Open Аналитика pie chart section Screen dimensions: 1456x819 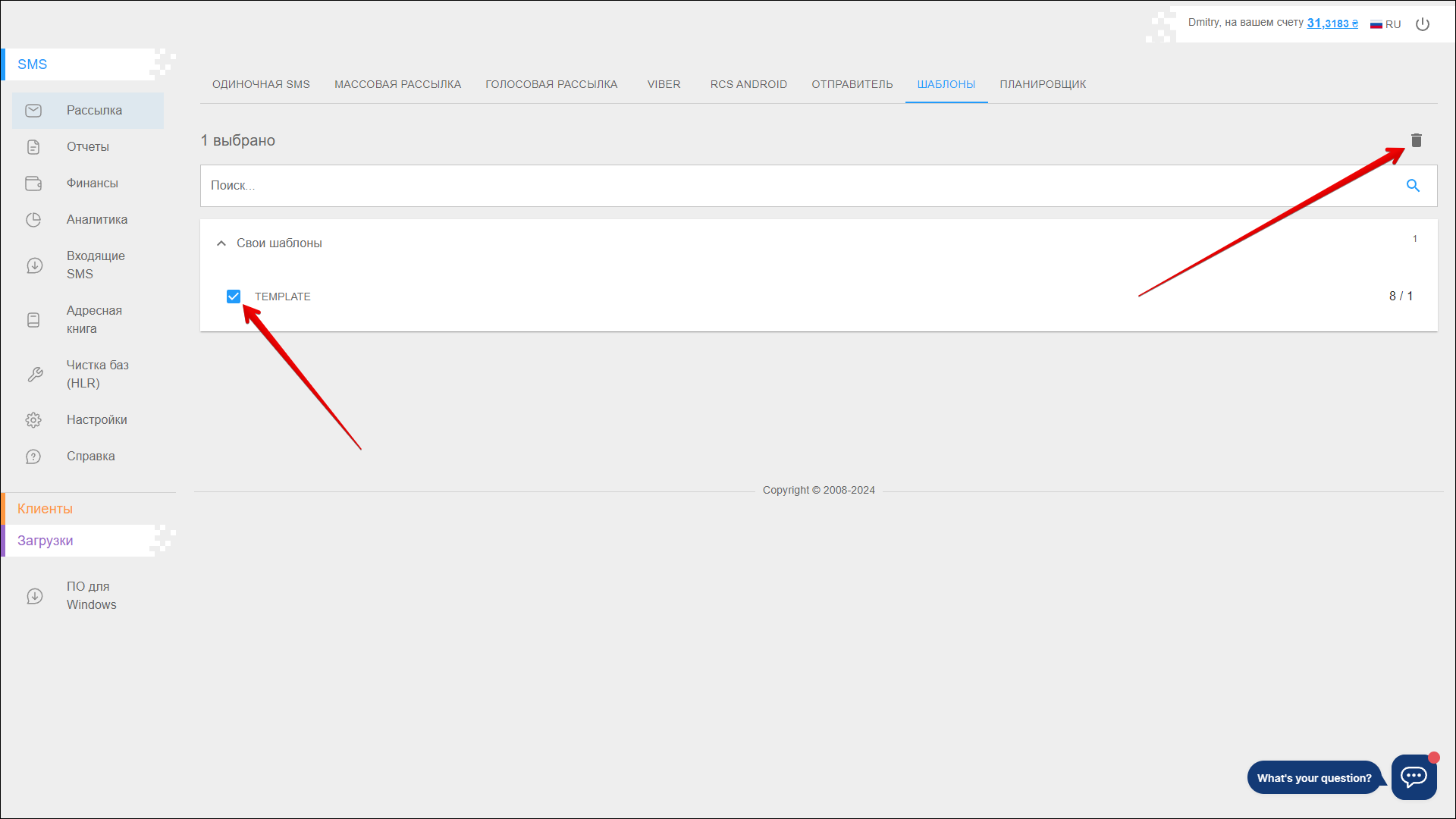(96, 220)
